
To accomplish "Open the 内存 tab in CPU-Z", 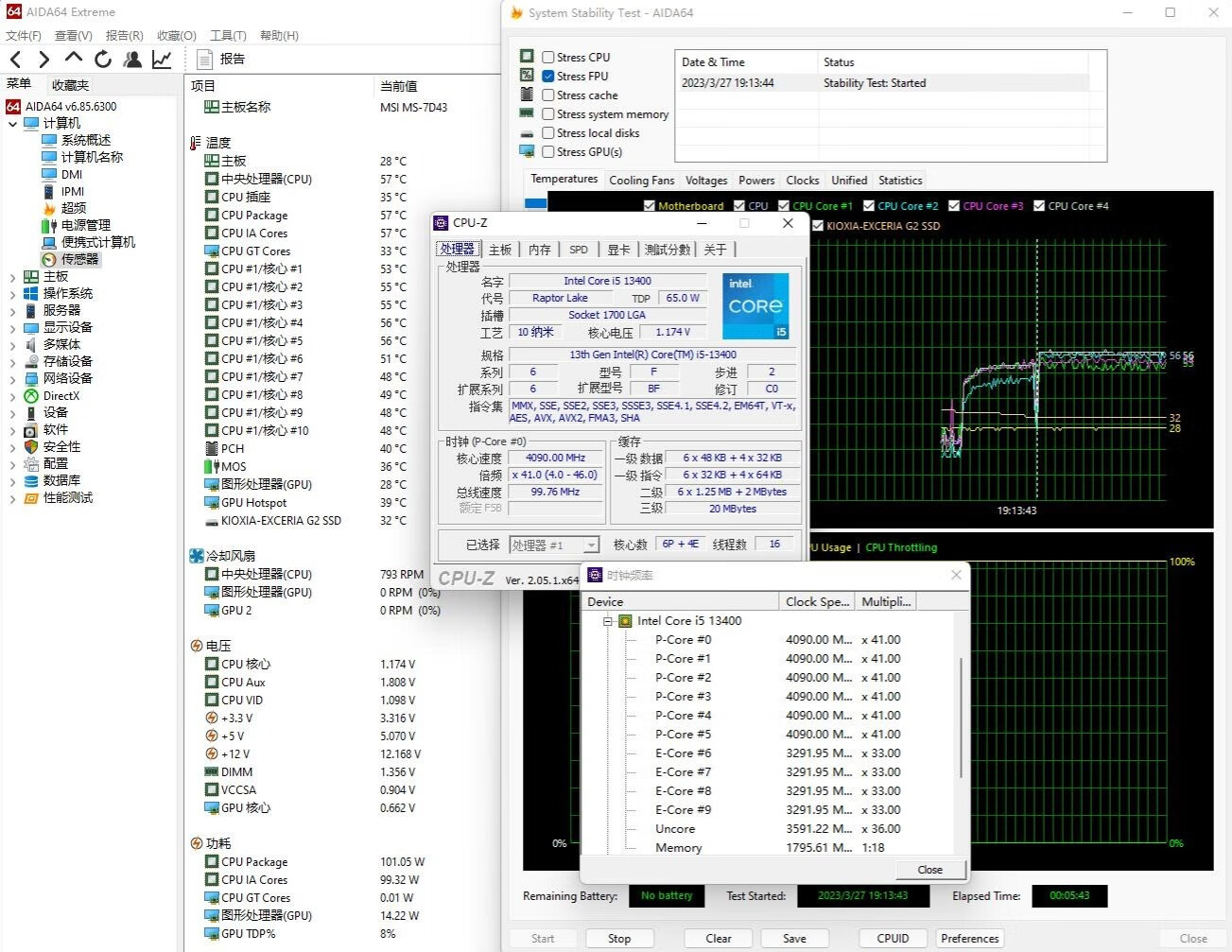I will point(539,250).
